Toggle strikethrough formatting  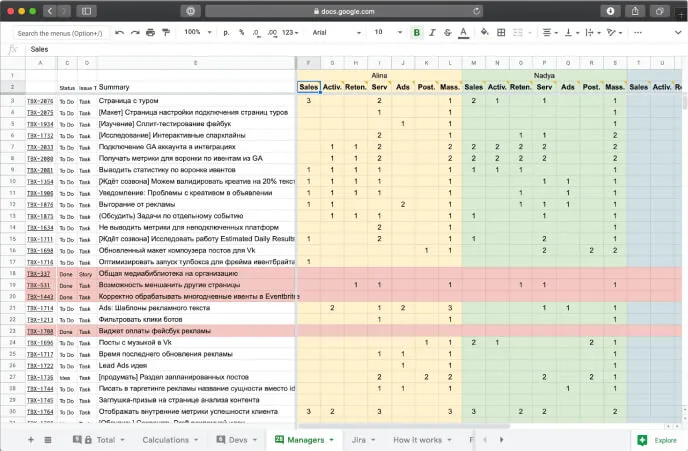[447, 32]
